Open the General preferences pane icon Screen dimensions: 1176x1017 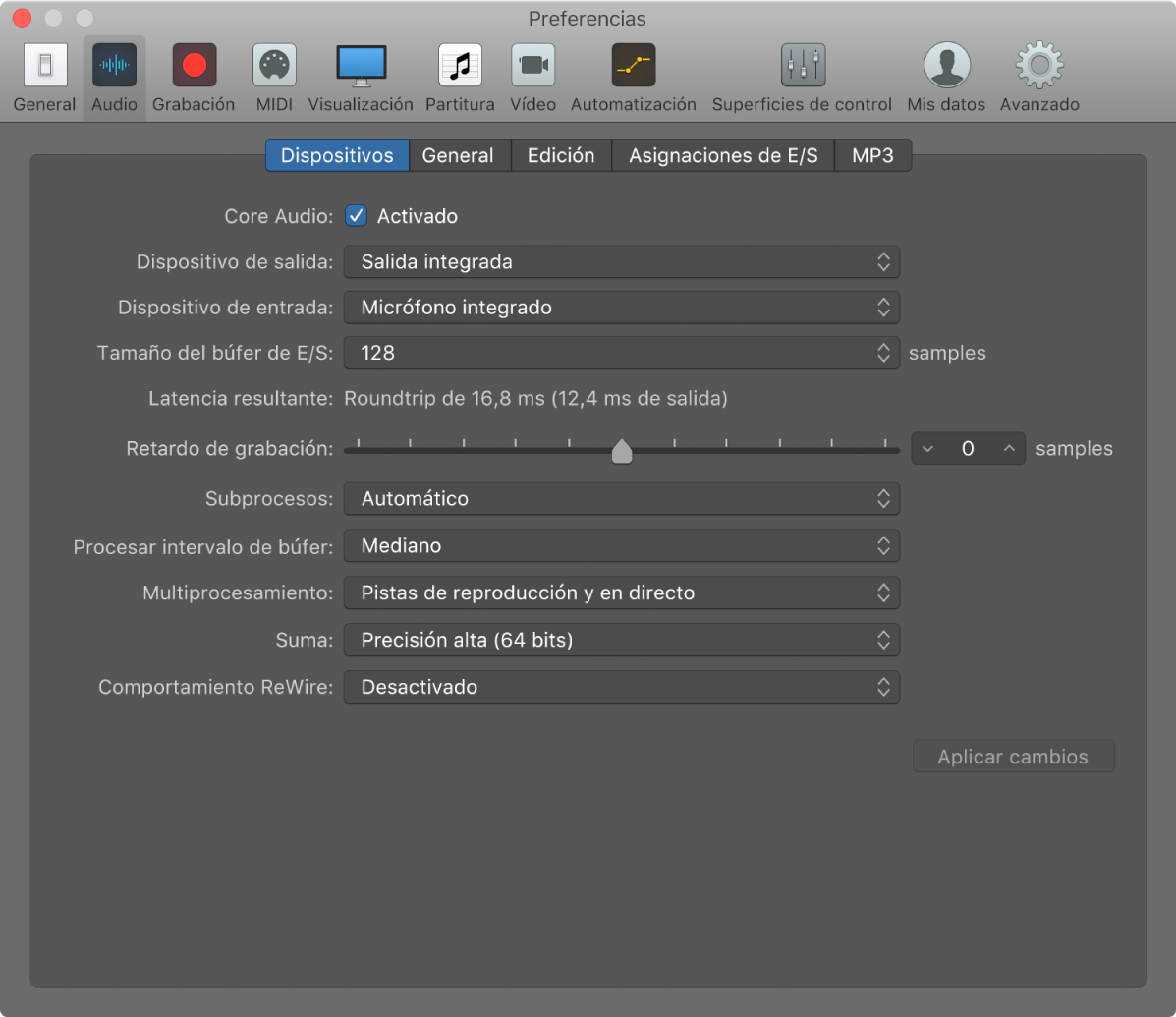pos(44,66)
